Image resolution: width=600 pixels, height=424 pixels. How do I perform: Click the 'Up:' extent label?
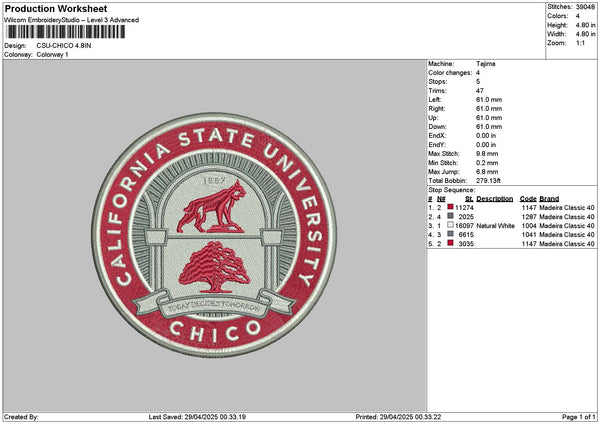click(433, 118)
